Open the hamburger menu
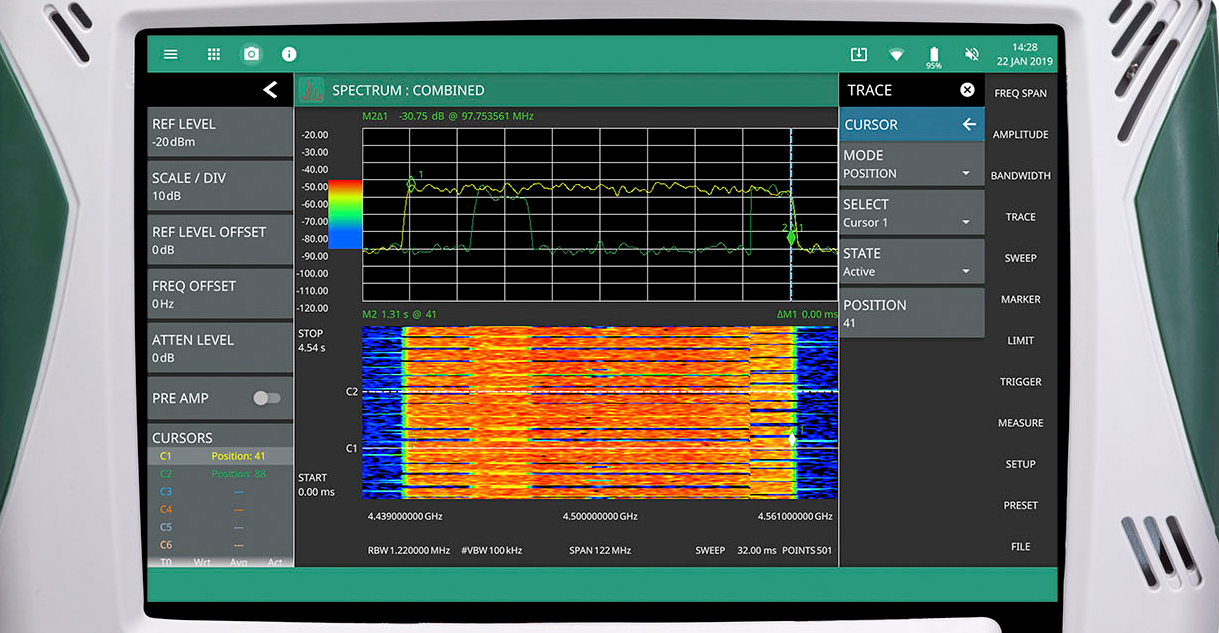Viewport: 1219px width, 633px height. coord(170,54)
